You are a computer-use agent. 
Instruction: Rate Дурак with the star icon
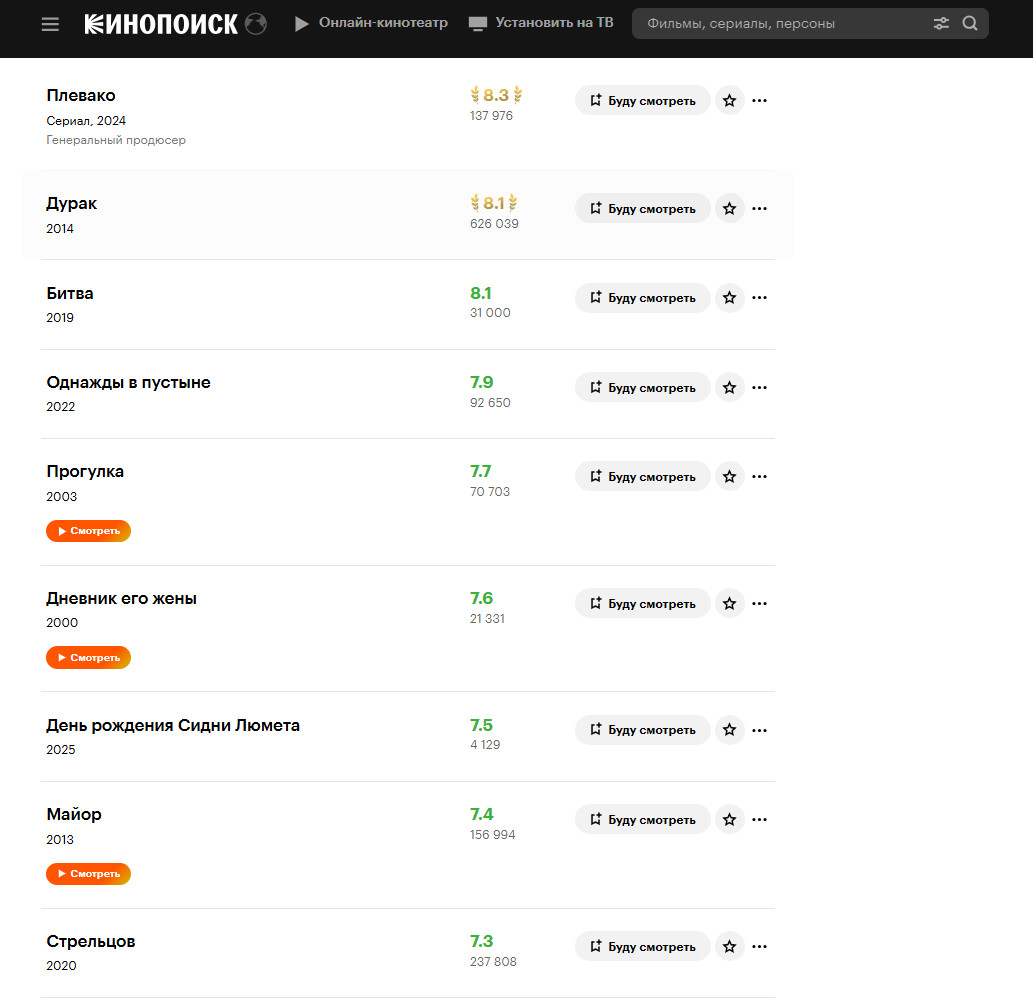[729, 208]
